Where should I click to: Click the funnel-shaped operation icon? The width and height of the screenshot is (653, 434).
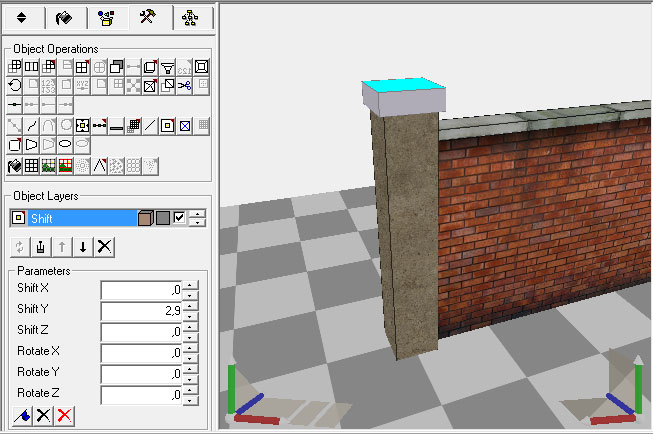pos(167,67)
